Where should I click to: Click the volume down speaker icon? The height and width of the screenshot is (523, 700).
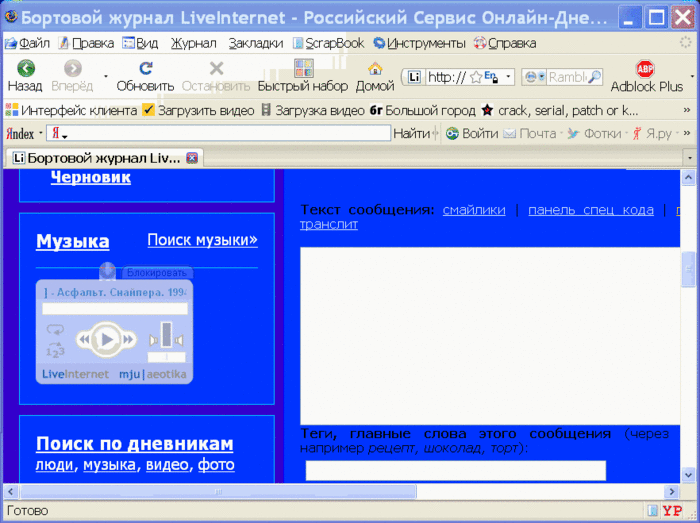(x=154, y=341)
